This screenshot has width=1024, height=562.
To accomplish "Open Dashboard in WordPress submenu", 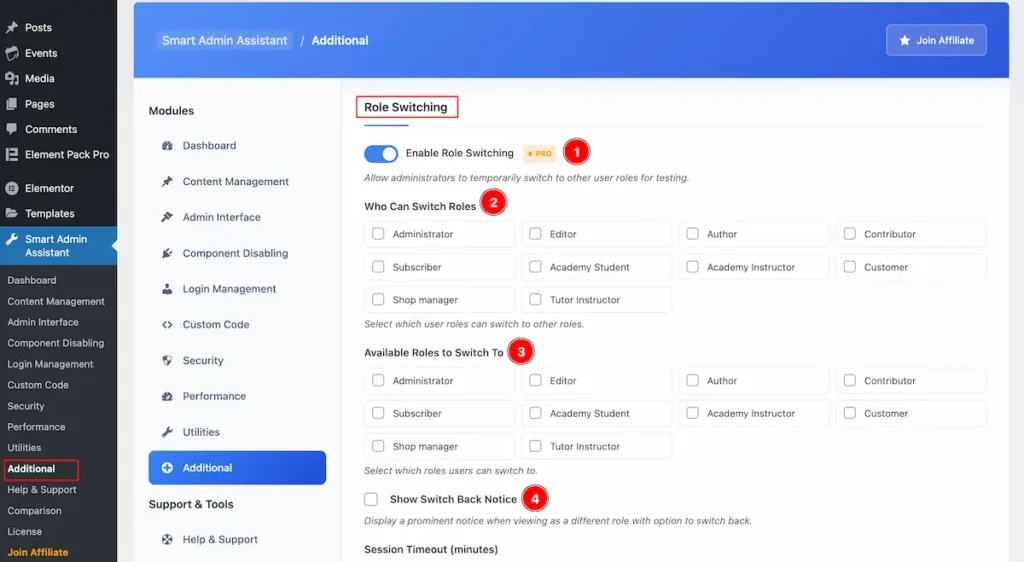I will pyautogui.click(x=32, y=280).
